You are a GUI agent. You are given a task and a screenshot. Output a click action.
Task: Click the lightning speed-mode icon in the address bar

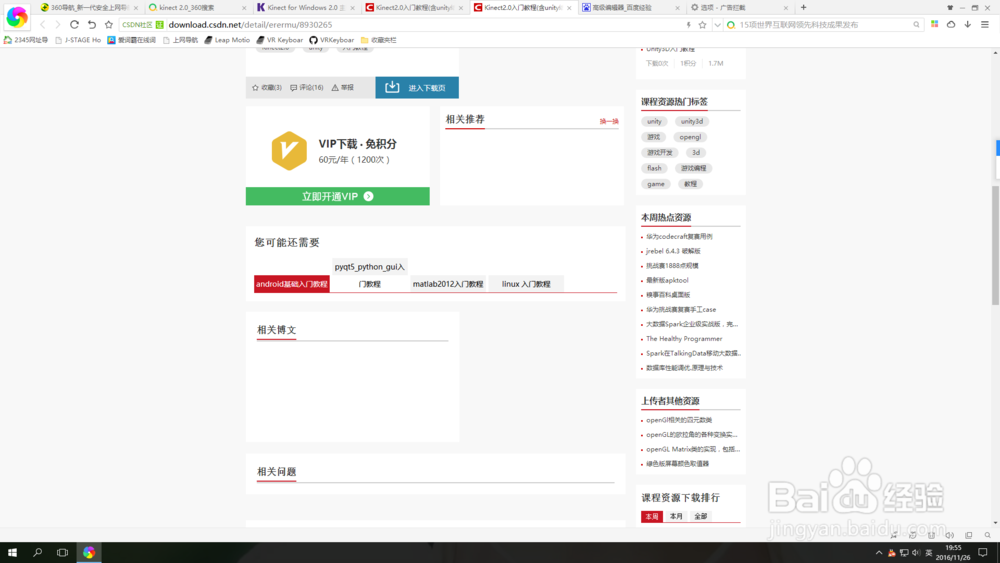pyautogui.click(x=689, y=25)
